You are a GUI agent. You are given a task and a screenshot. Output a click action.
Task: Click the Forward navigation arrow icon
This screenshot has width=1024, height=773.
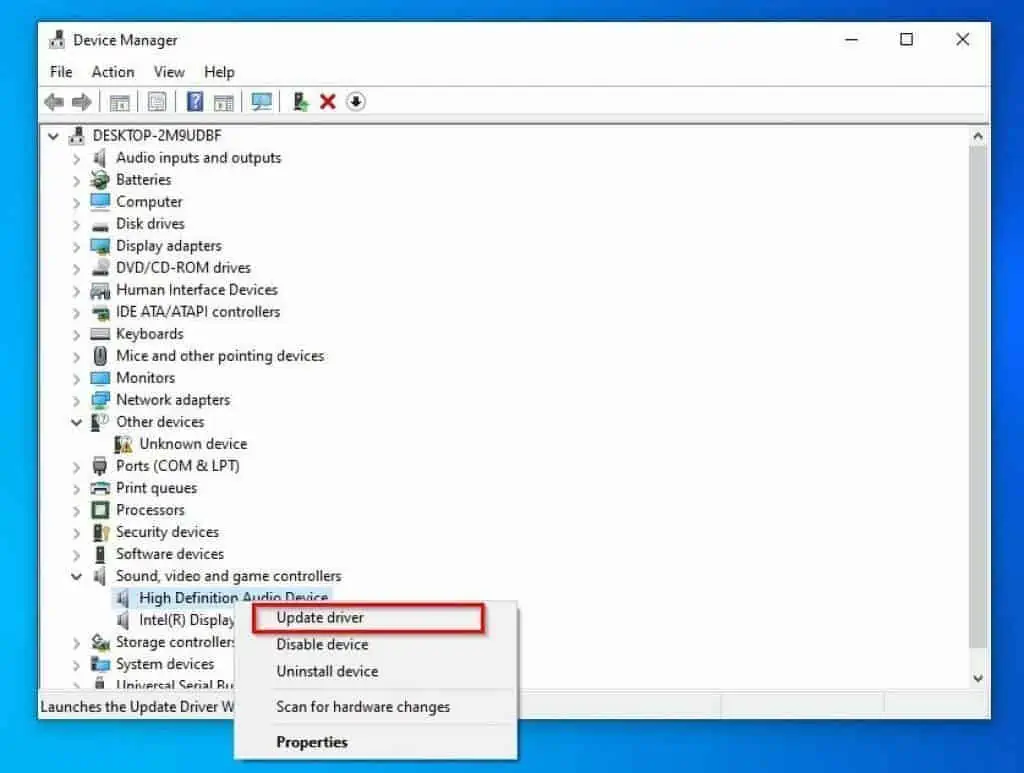click(82, 101)
